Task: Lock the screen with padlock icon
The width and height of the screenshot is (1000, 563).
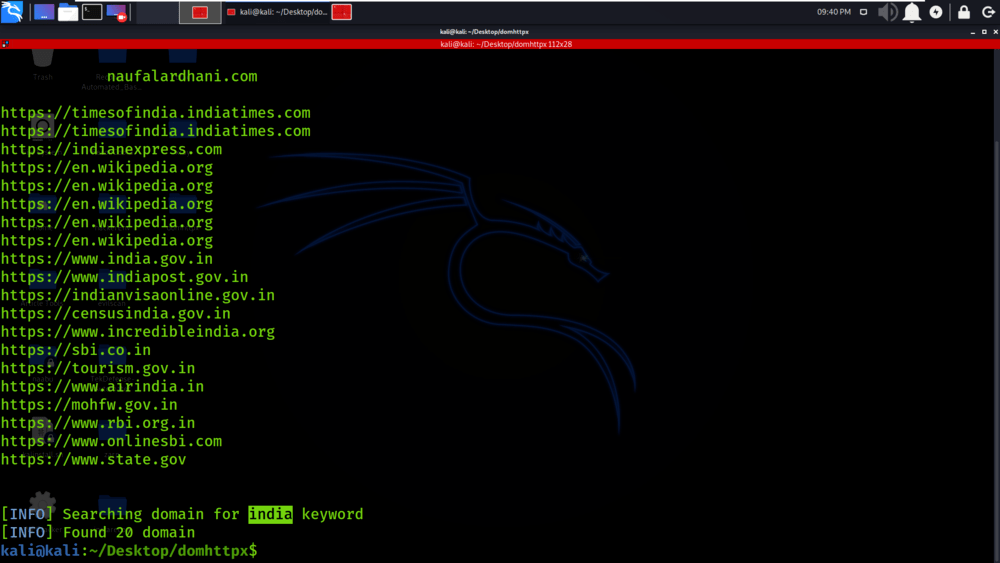Action: [x=964, y=12]
